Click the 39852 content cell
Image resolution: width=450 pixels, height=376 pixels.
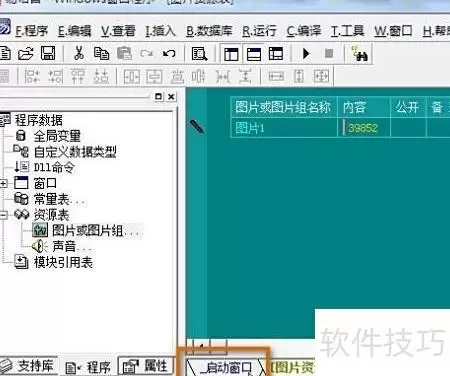(364, 127)
